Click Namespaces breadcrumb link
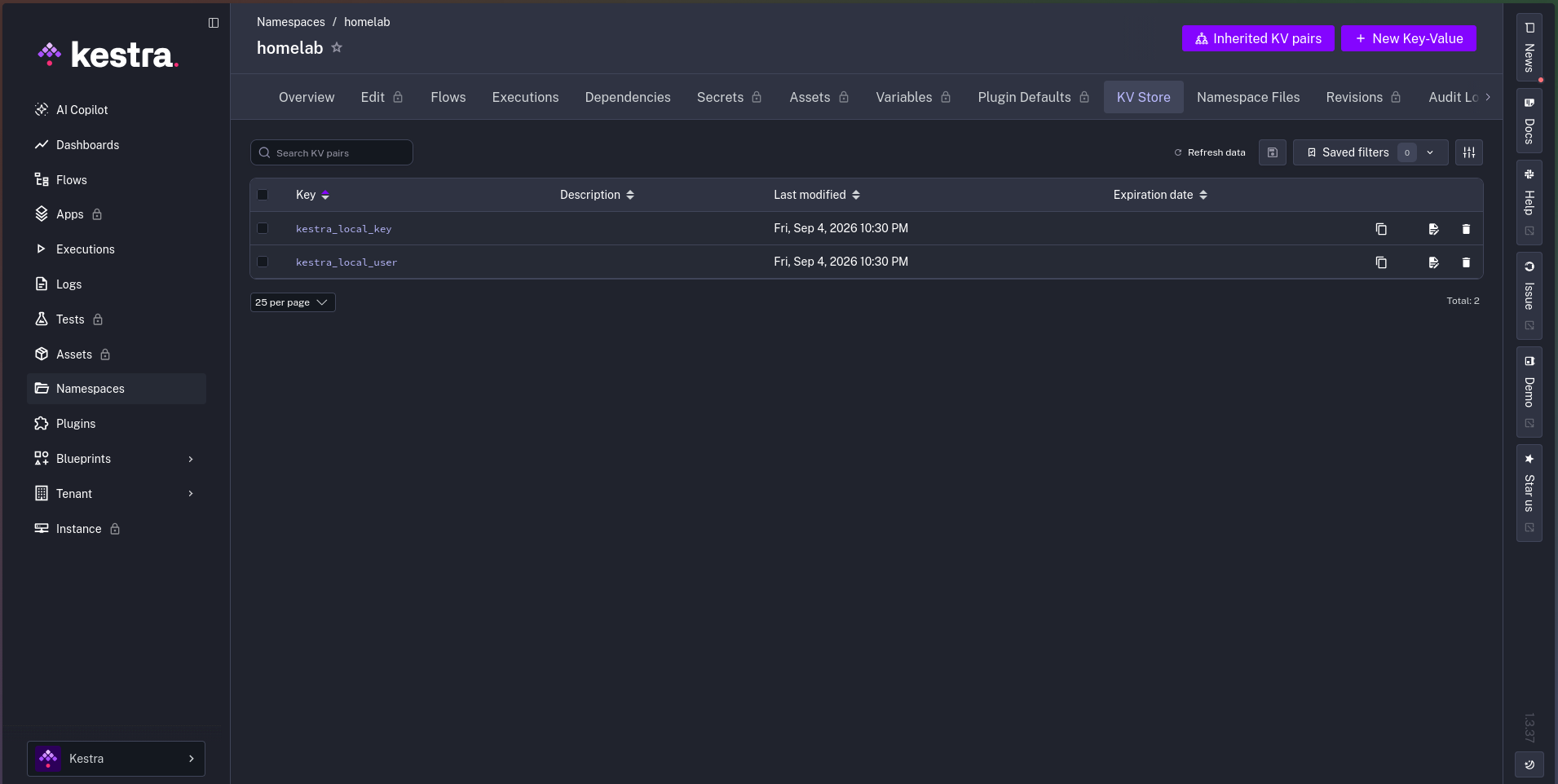 (291, 22)
